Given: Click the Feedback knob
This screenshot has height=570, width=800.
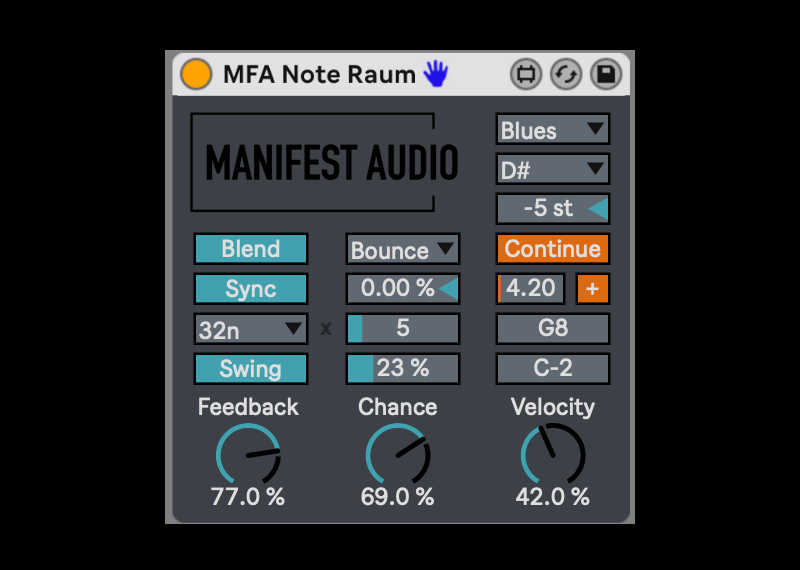Looking at the screenshot, I should tap(248, 455).
